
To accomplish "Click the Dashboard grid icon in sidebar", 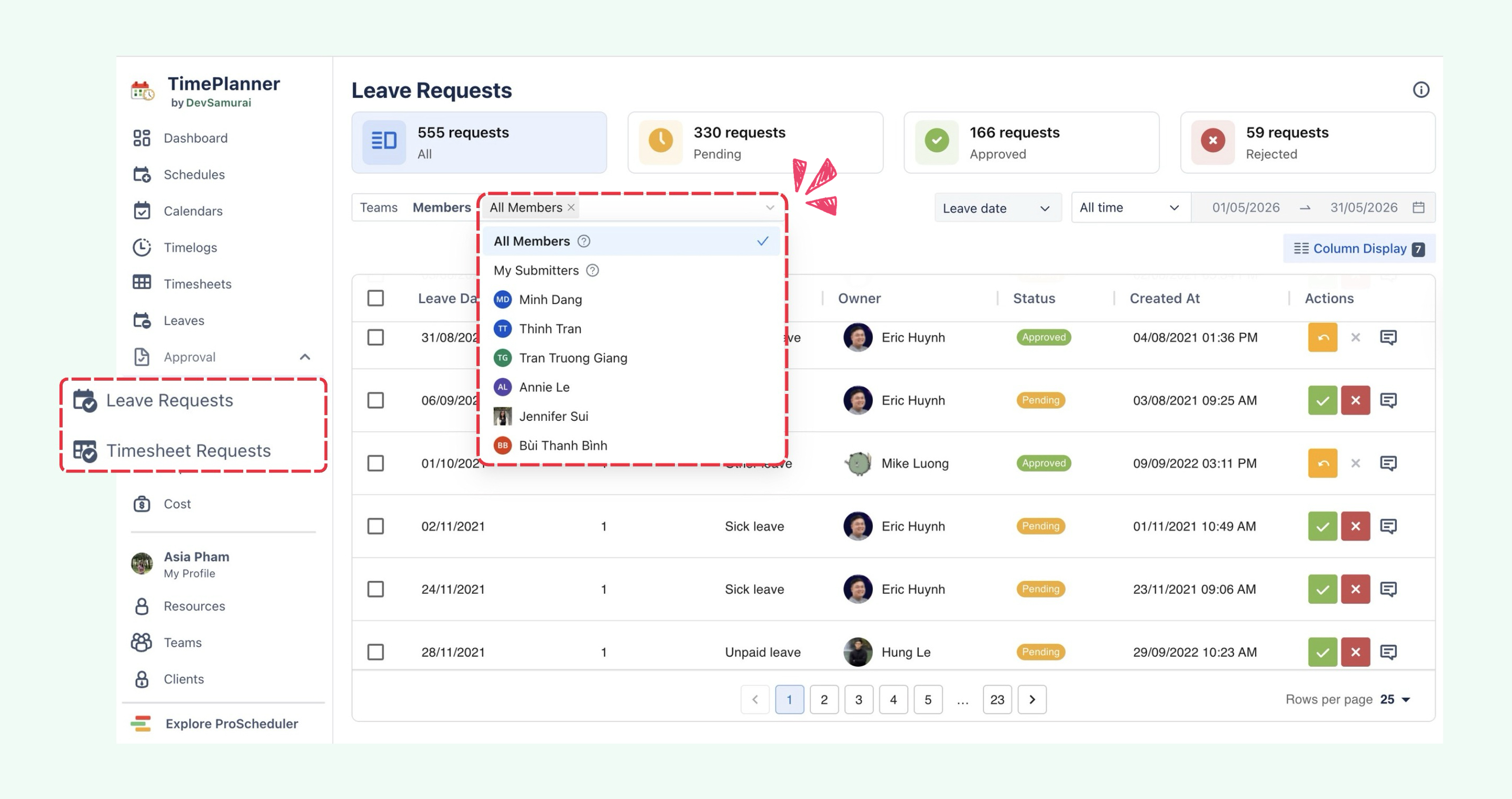I will [142, 138].
